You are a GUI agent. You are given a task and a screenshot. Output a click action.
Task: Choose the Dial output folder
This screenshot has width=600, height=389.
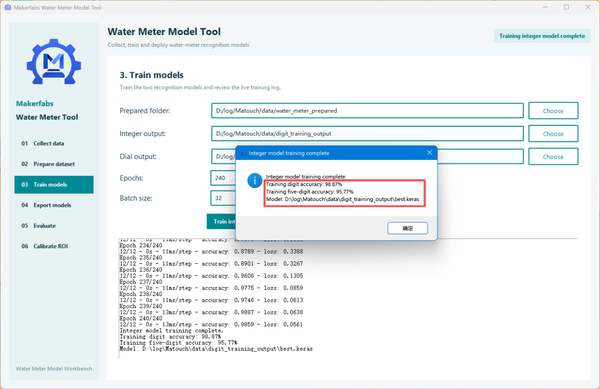[x=553, y=157]
